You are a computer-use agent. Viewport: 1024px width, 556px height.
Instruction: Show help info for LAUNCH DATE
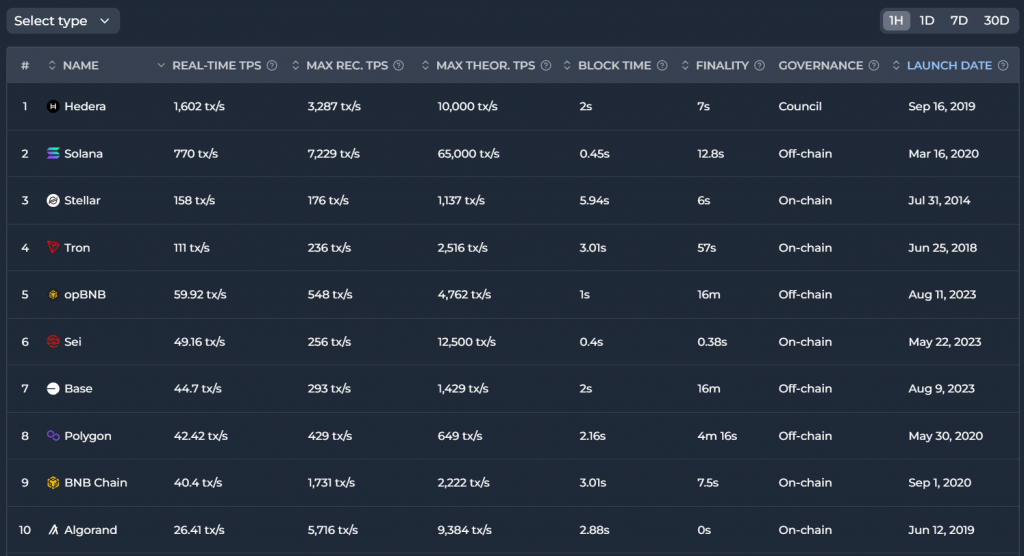(1003, 65)
